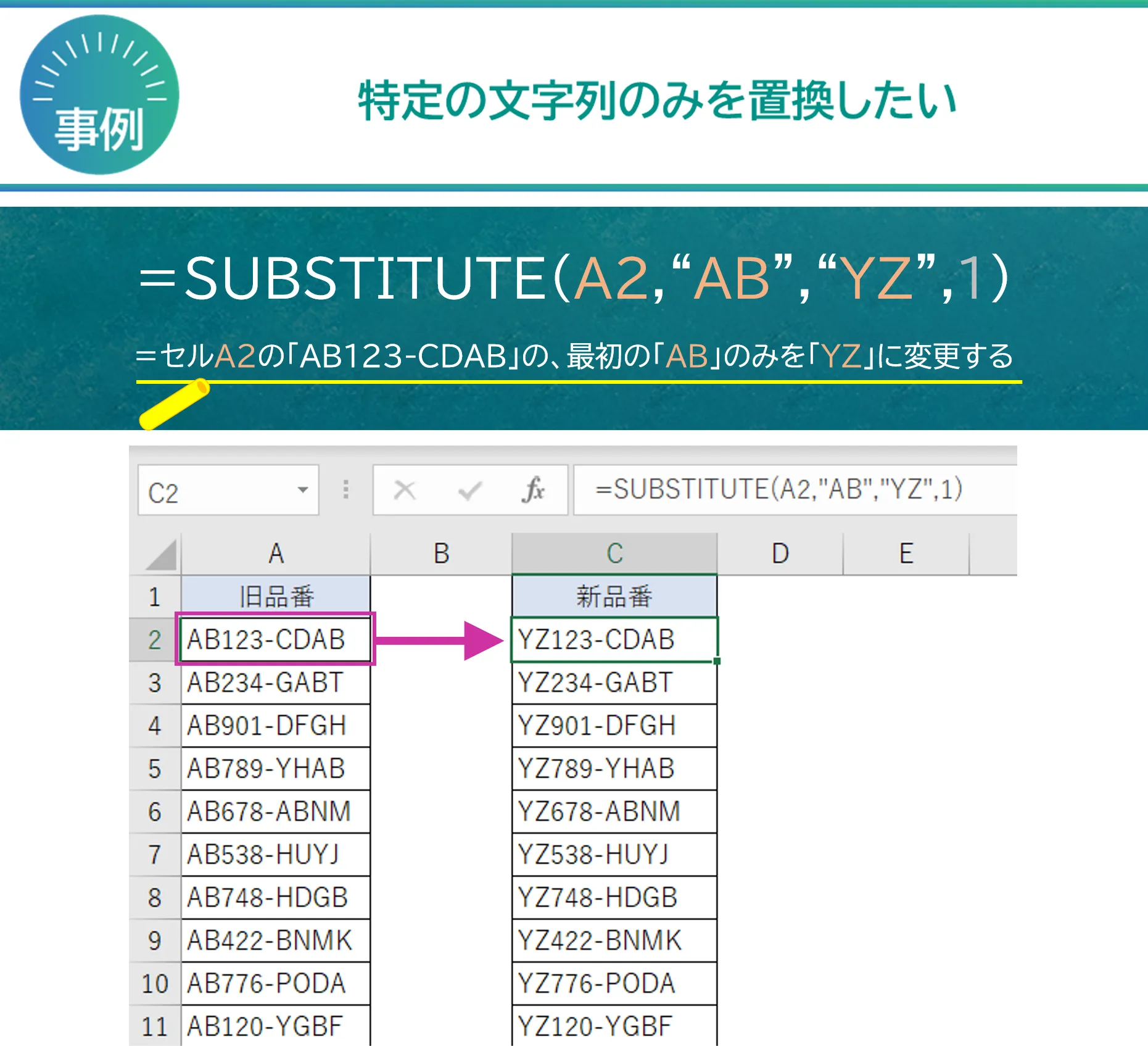Select row 8 header
Viewport: 1148px width, 1046px height.
[155, 898]
